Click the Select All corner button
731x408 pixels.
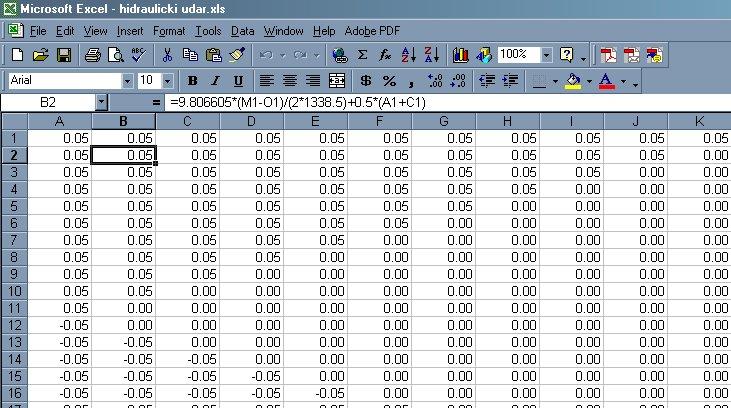pos(14,121)
